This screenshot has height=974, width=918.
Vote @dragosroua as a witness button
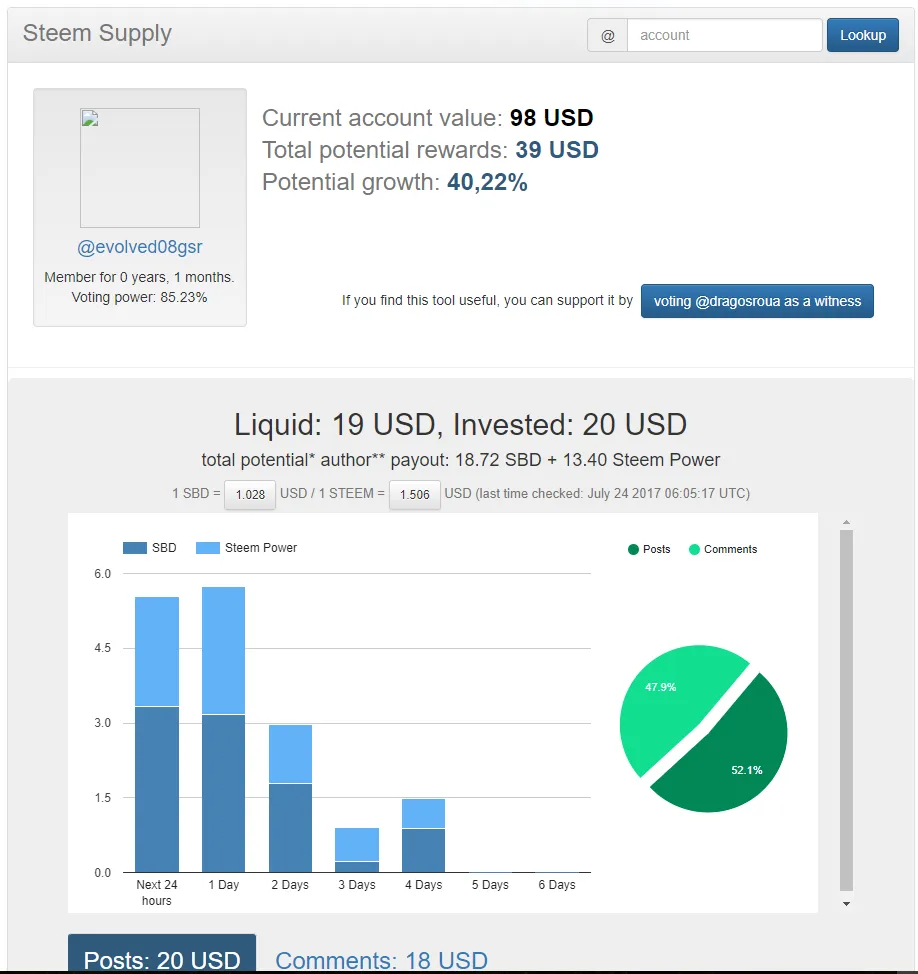click(757, 301)
